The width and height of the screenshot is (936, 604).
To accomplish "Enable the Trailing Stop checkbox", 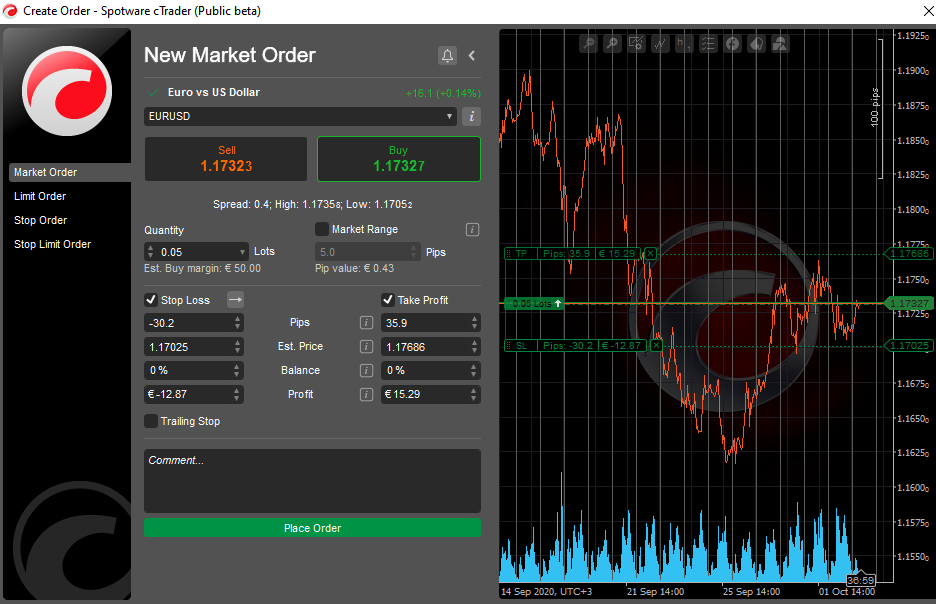I will point(151,421).
